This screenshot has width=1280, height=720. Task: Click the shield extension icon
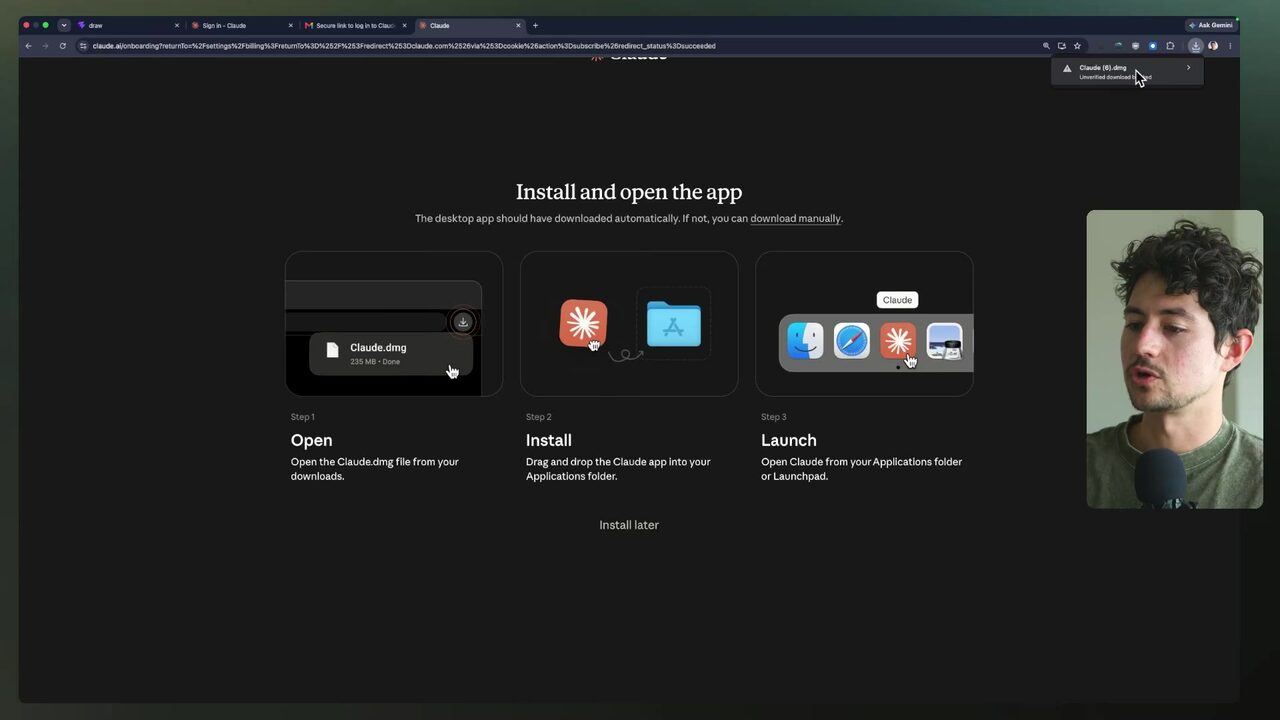tap(1136, 46)
